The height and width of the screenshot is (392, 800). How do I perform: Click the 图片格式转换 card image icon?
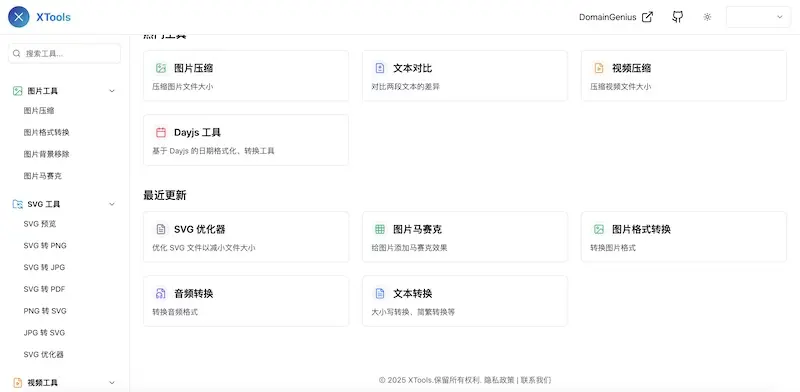(599, 229)
